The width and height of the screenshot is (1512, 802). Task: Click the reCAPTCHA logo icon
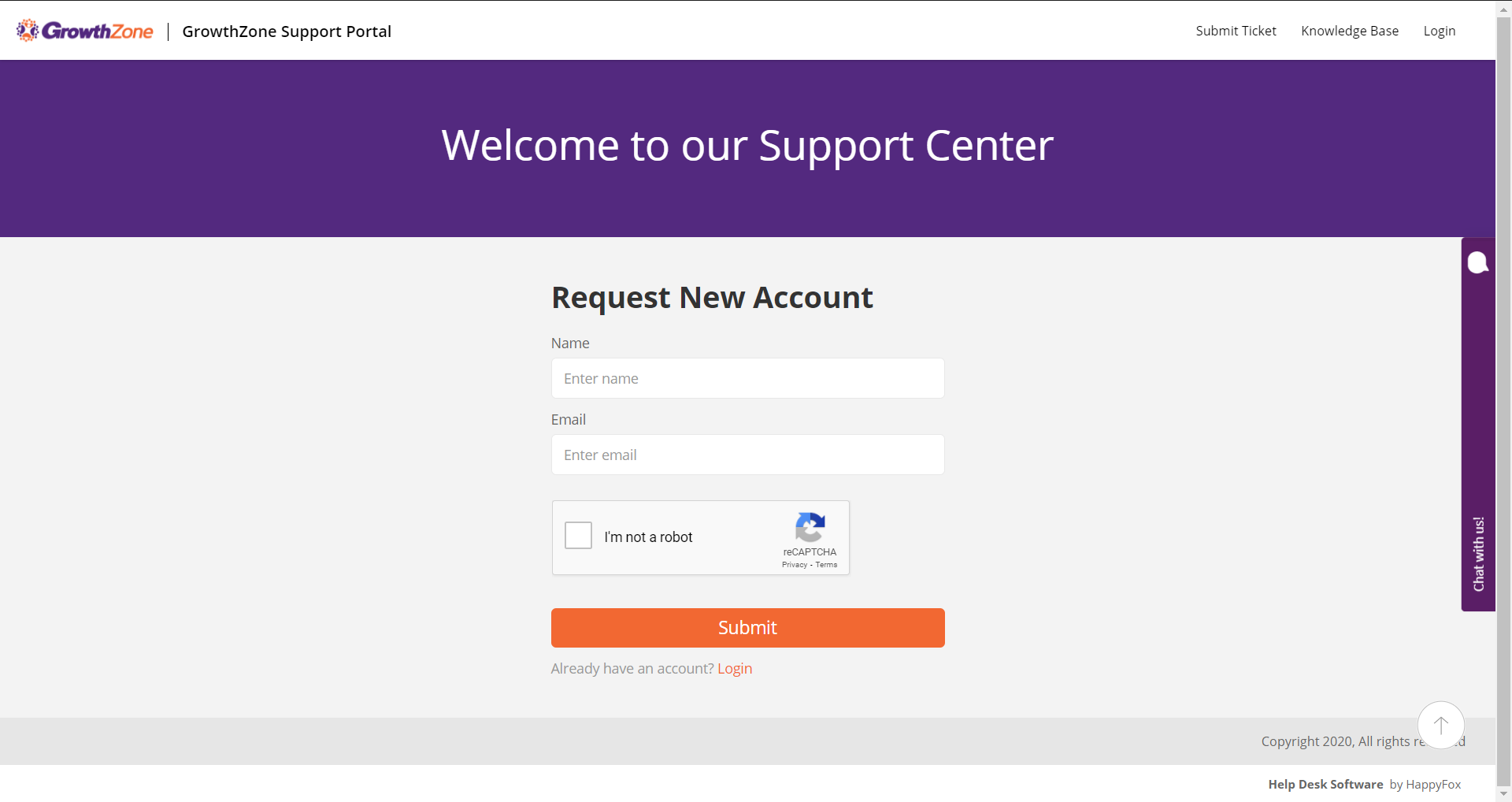coord(810,527)
